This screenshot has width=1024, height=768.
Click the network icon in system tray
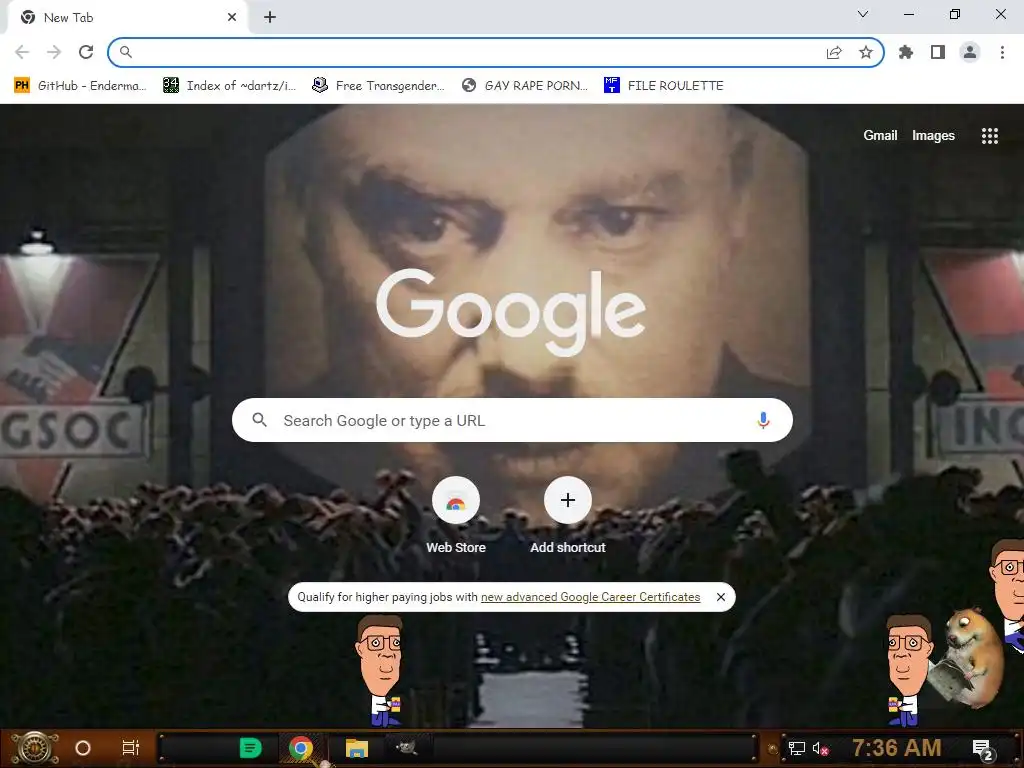tap(797, 748)
